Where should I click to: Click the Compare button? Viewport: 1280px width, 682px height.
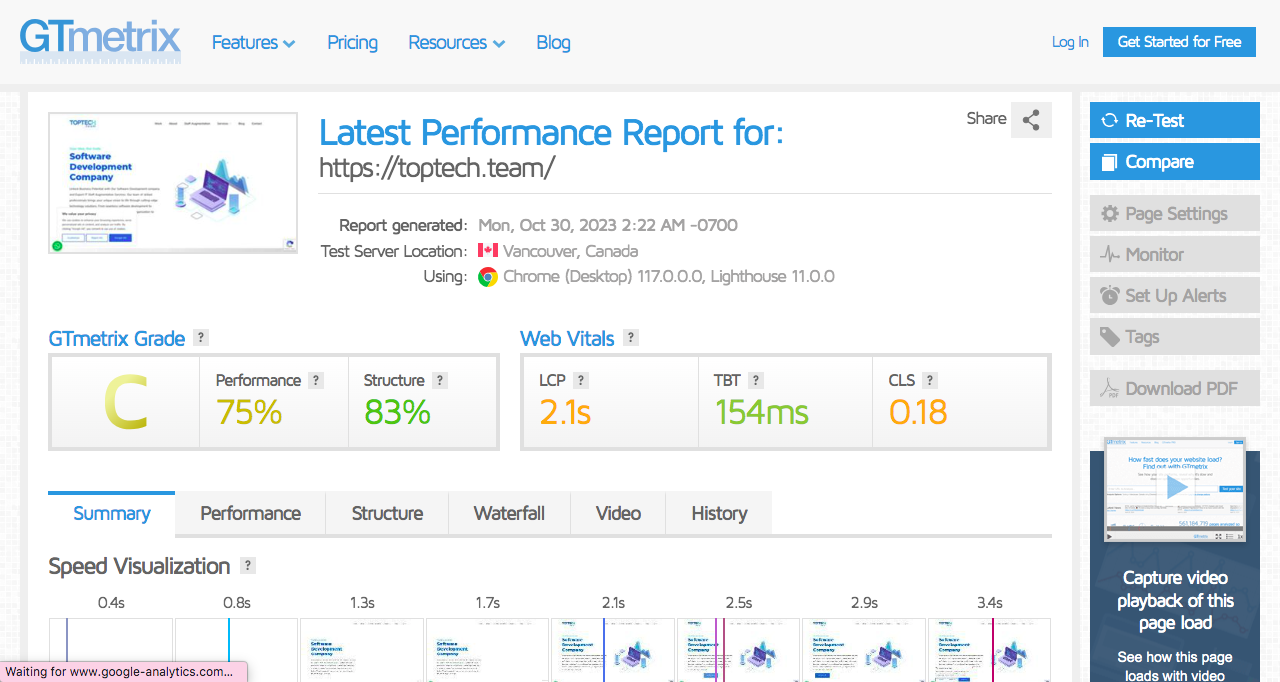(1175, 161)
